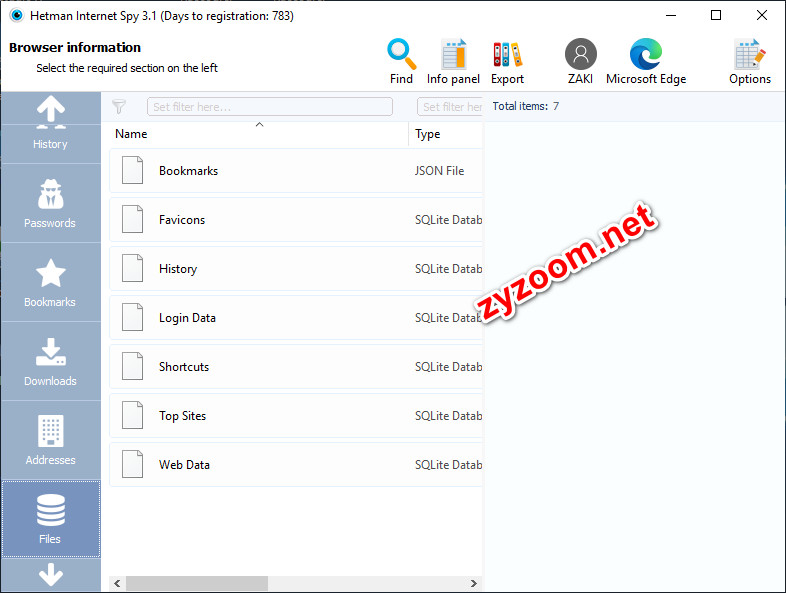786x593 pixels.
Task: Click the Favicons file icon
Action: point(132,219)
